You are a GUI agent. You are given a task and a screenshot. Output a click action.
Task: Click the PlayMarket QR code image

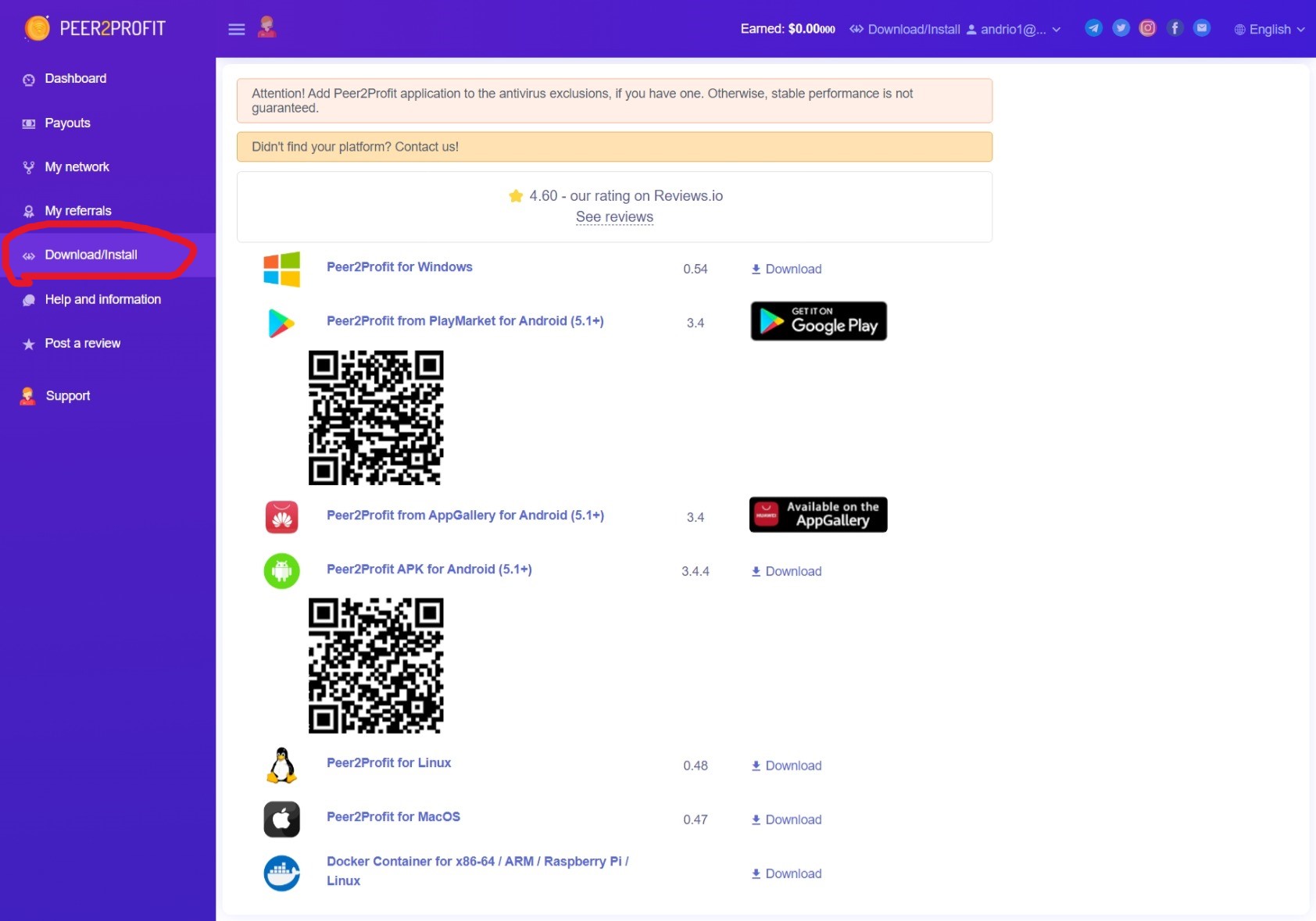[x=376, y=418]
